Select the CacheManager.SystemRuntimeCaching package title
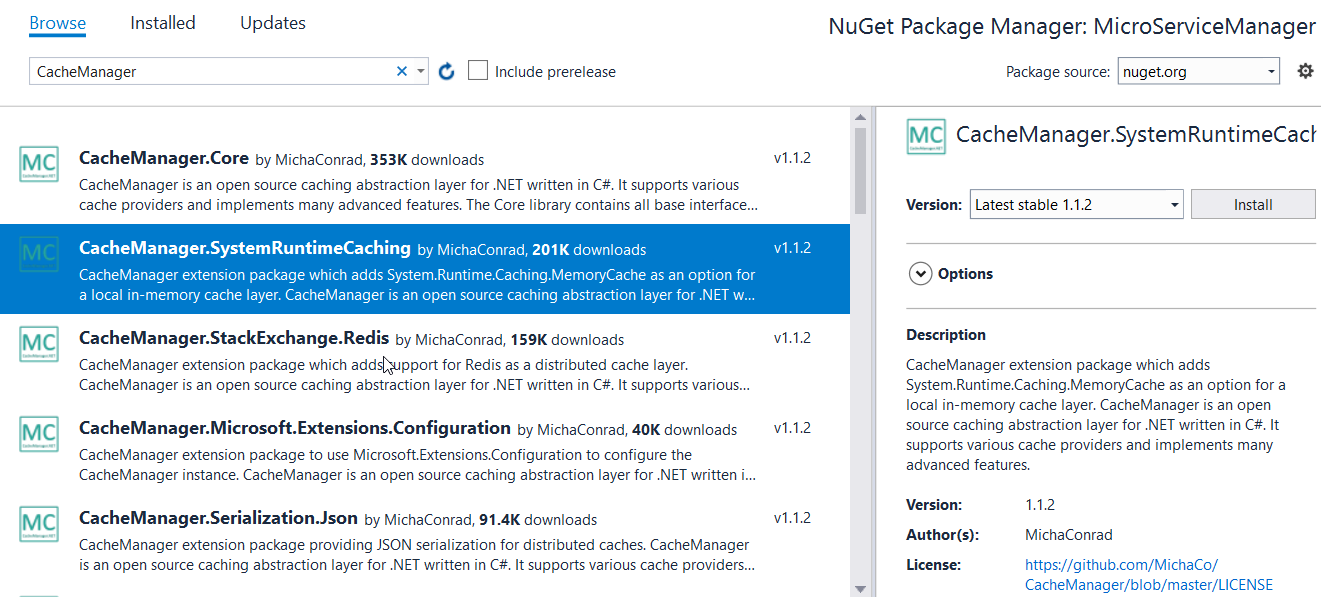1321x597 pixels. point(245,248)
